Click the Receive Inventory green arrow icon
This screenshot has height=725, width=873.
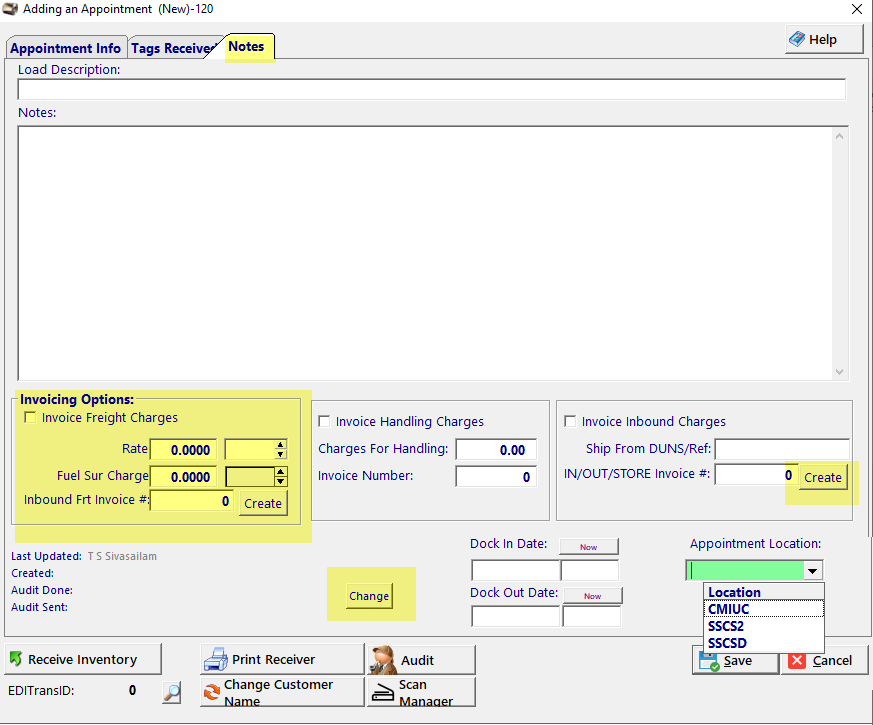[16, 659]
